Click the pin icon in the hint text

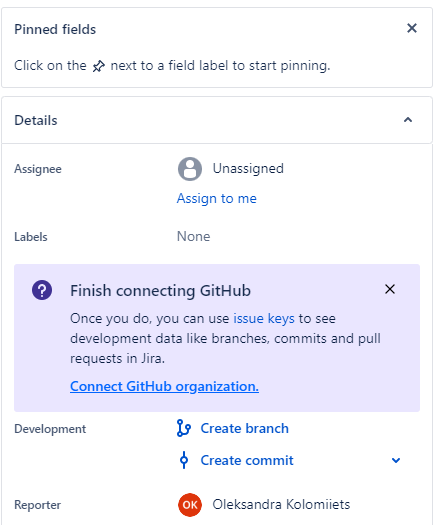tap(98, 66)
